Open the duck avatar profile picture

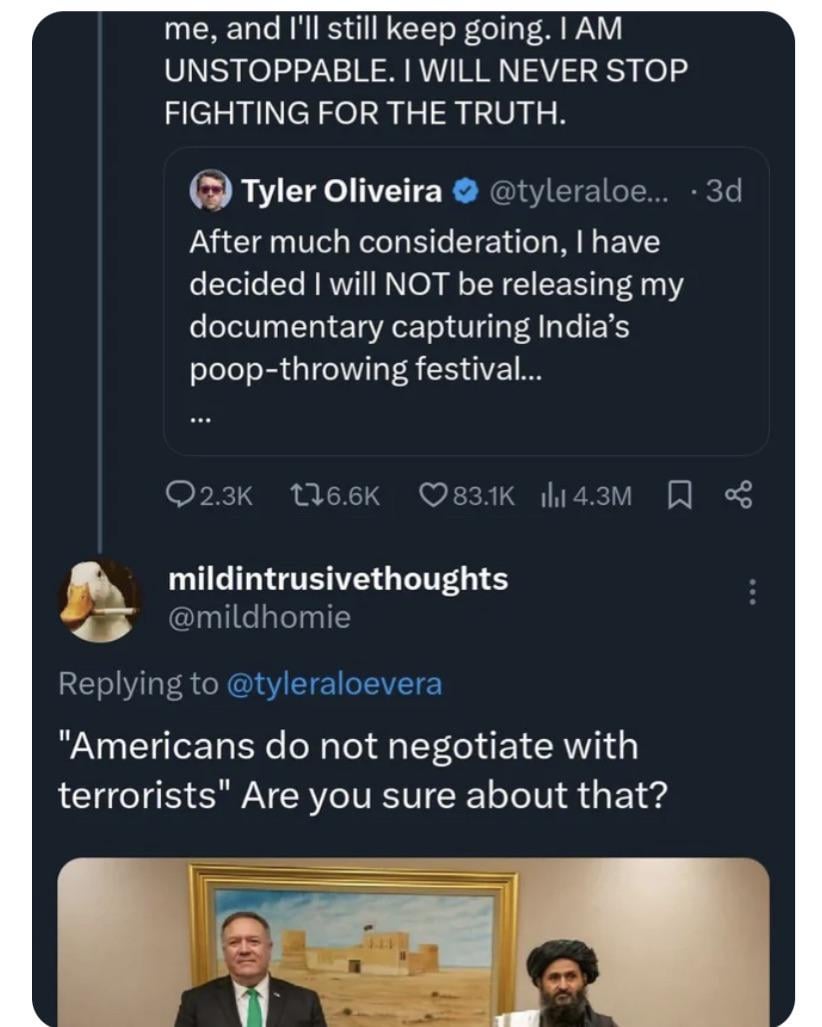point(98,598)
